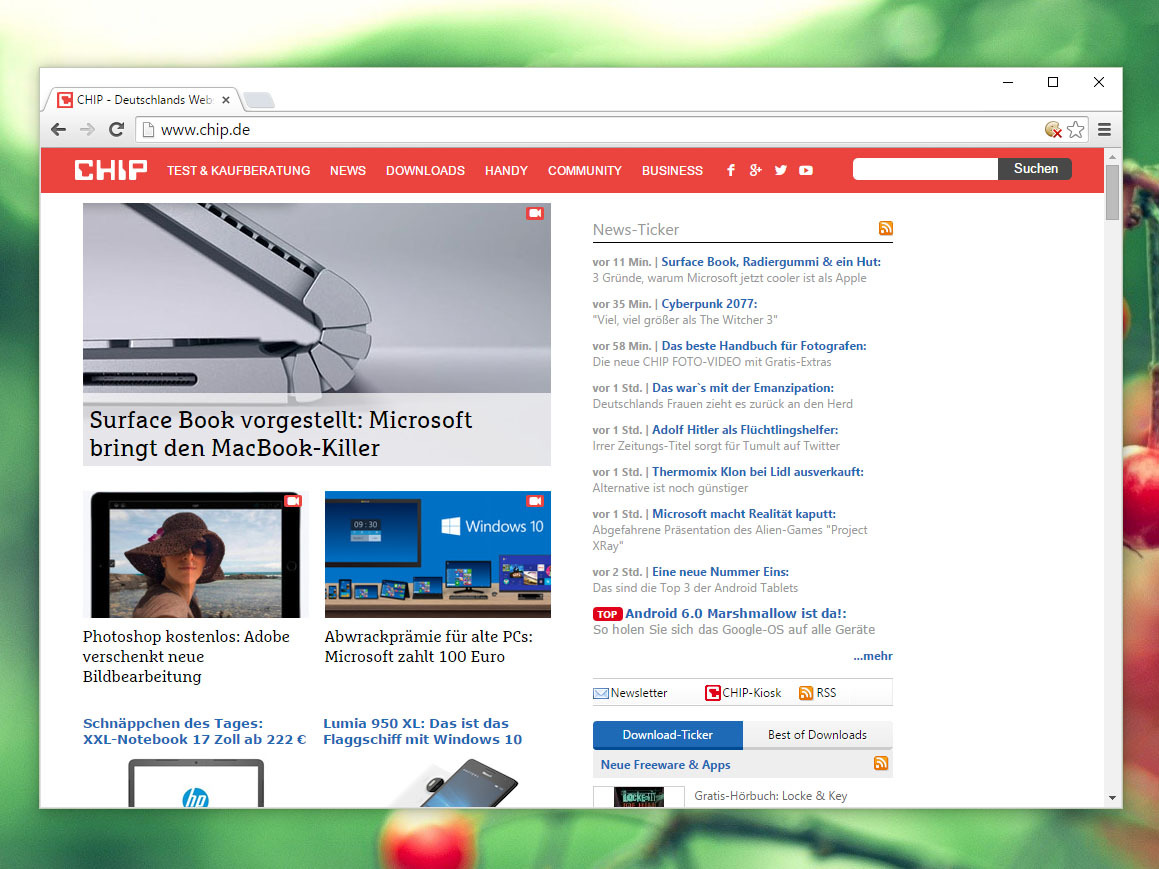Screen dimensions: 1159x869
Task: Click the Newsletter envelope icon
Action: click(x=601, y=693)
